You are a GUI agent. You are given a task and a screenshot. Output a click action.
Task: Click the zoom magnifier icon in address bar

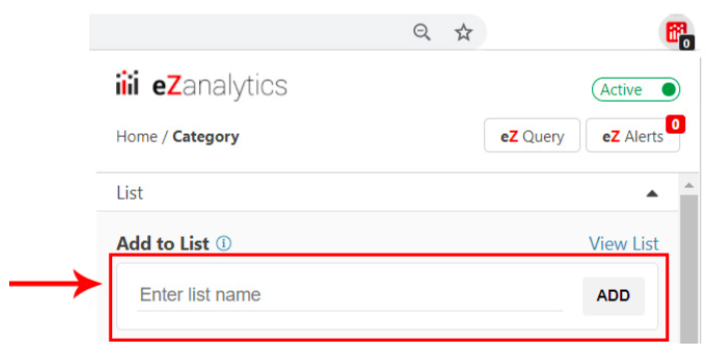point(421,32)
